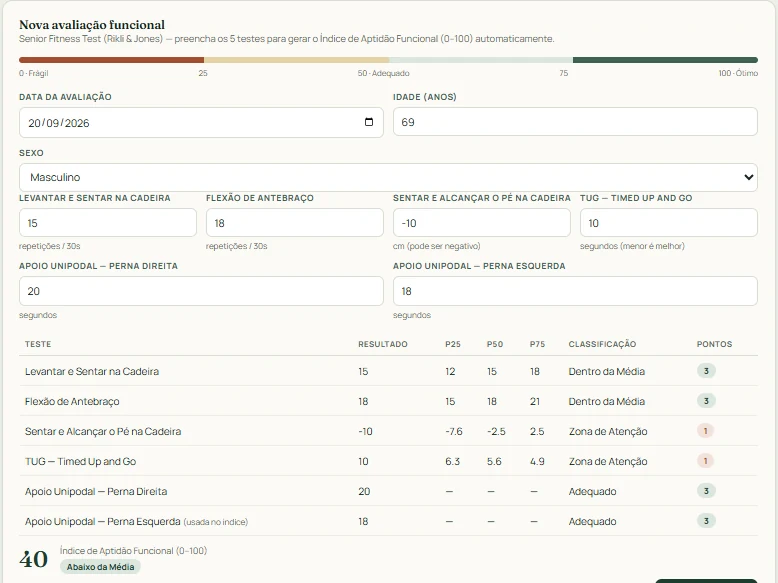
Task: Click the Flexão de Antebraço input field
Action: [295, 223]
